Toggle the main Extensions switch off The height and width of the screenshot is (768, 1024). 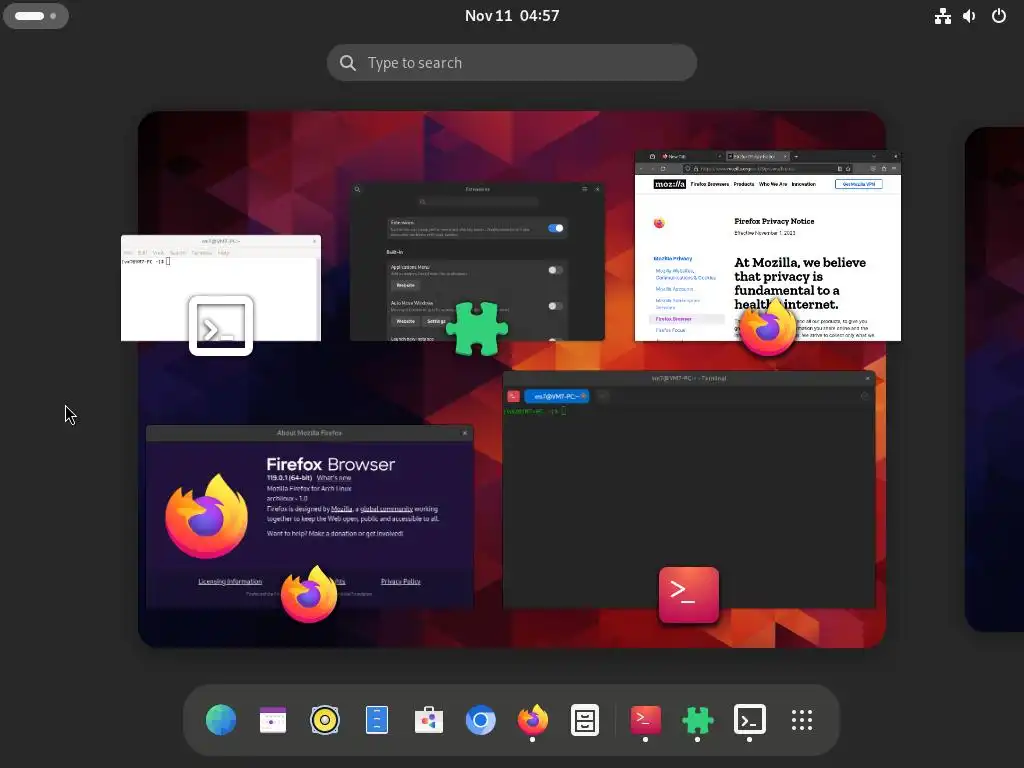click(556, 228)
